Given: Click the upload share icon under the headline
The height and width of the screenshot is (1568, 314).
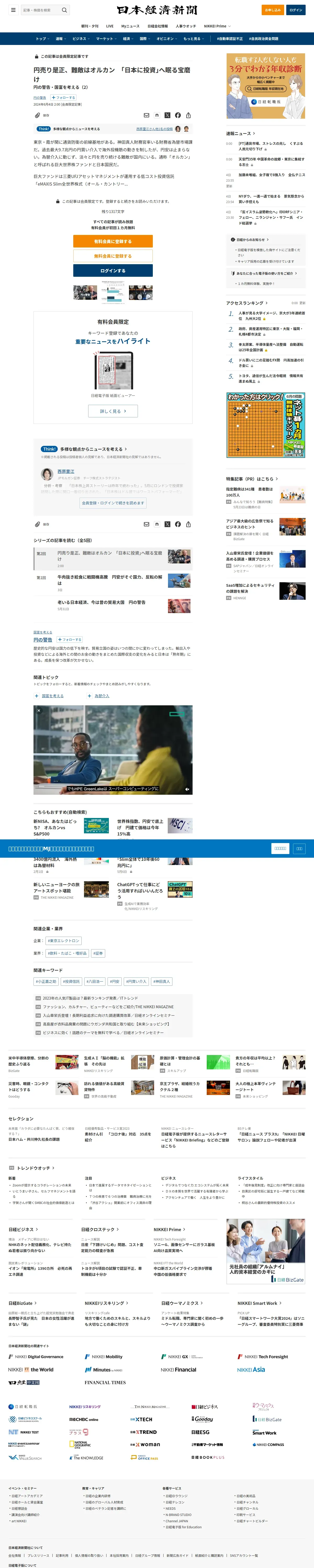Looking at the screenshot, I should pyautogui.click(x=188, y=115).
